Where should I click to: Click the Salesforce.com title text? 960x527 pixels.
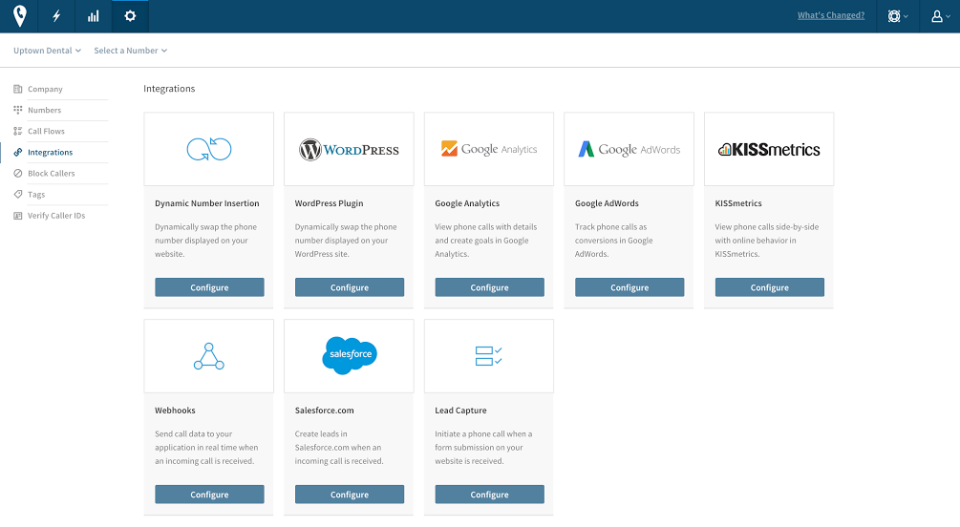[x=324, y=410]
